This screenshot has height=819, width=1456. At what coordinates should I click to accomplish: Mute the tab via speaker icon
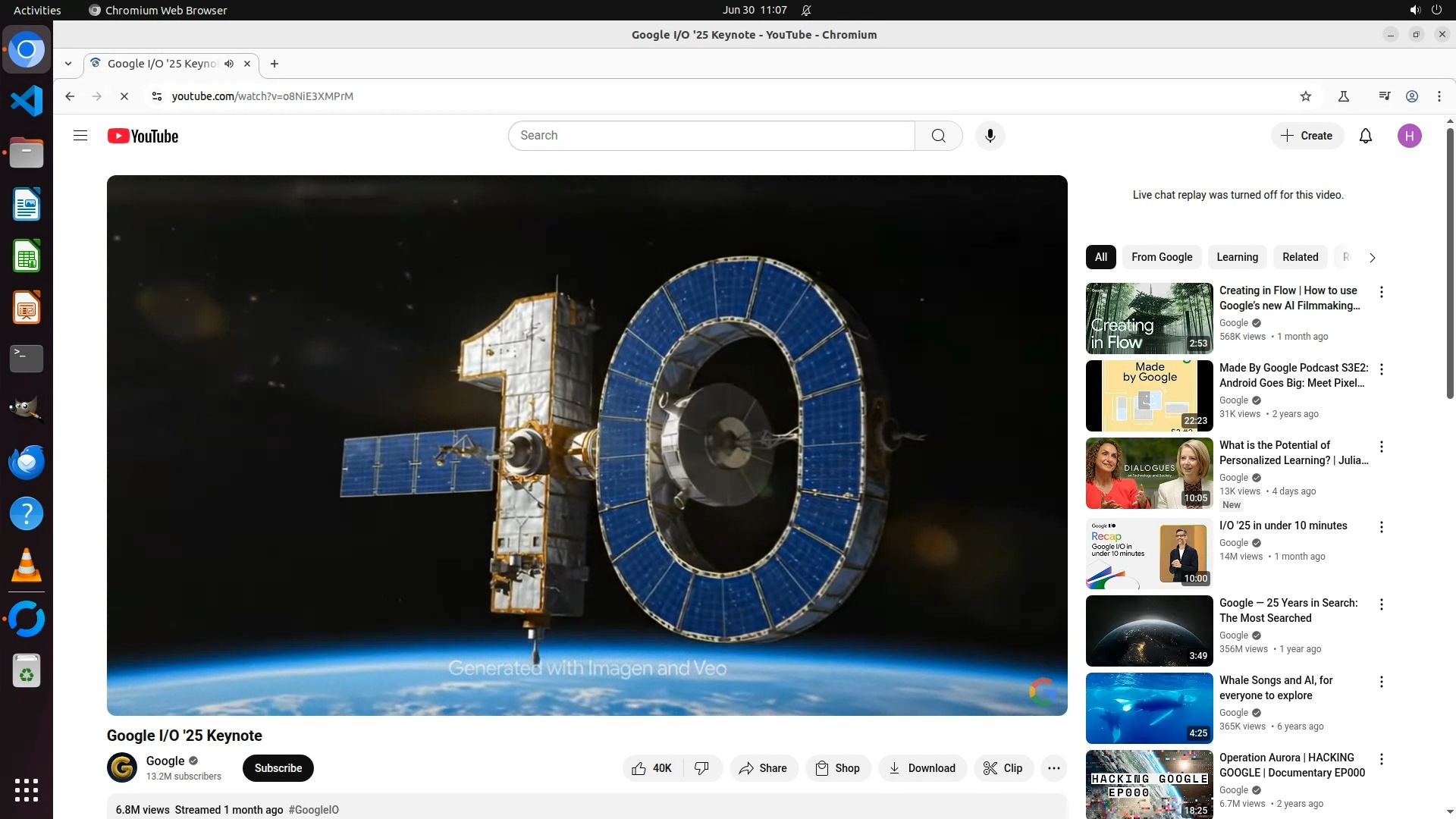tap(229, 64)
